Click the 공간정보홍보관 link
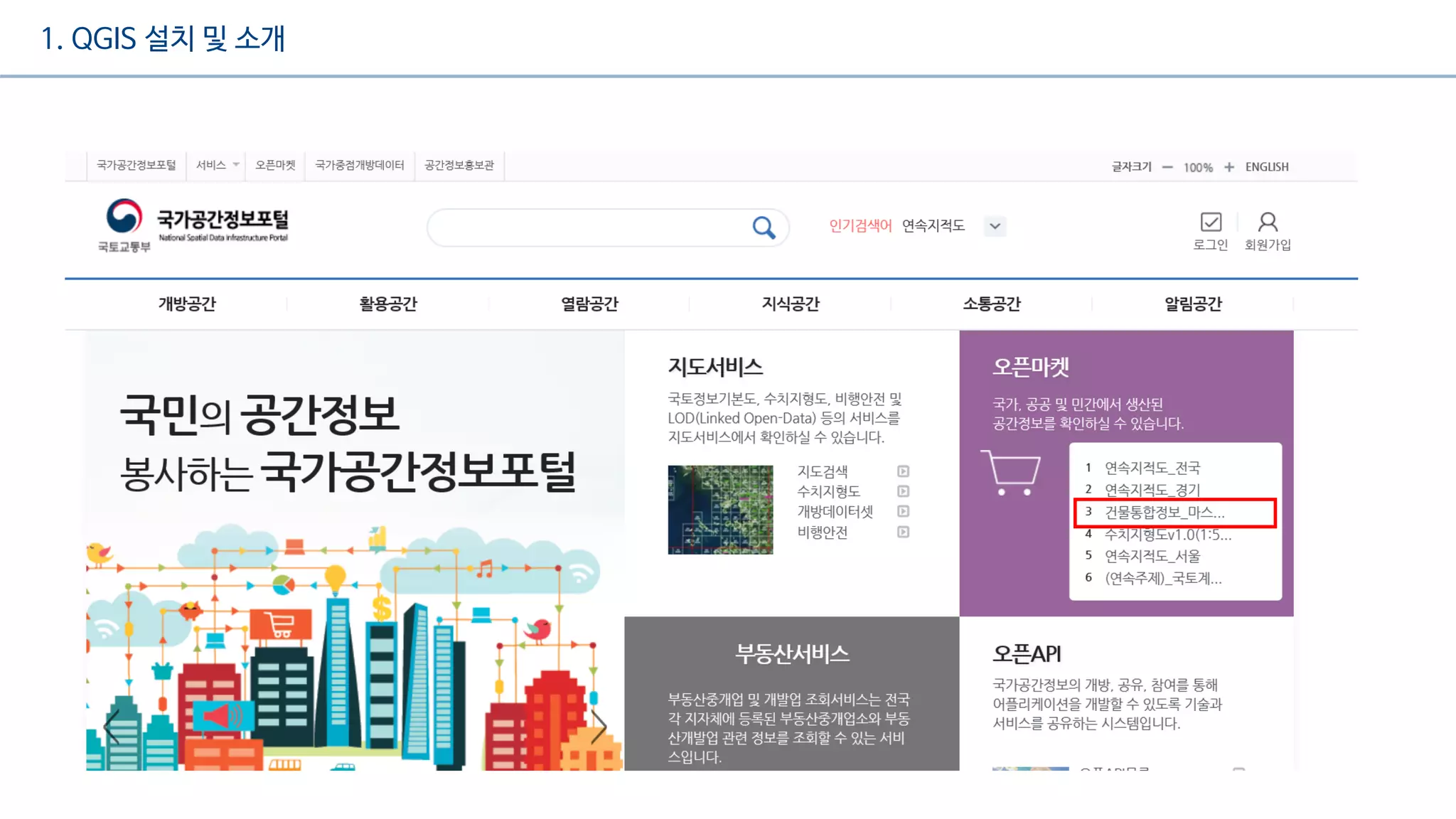 click(x=459, y=165)
